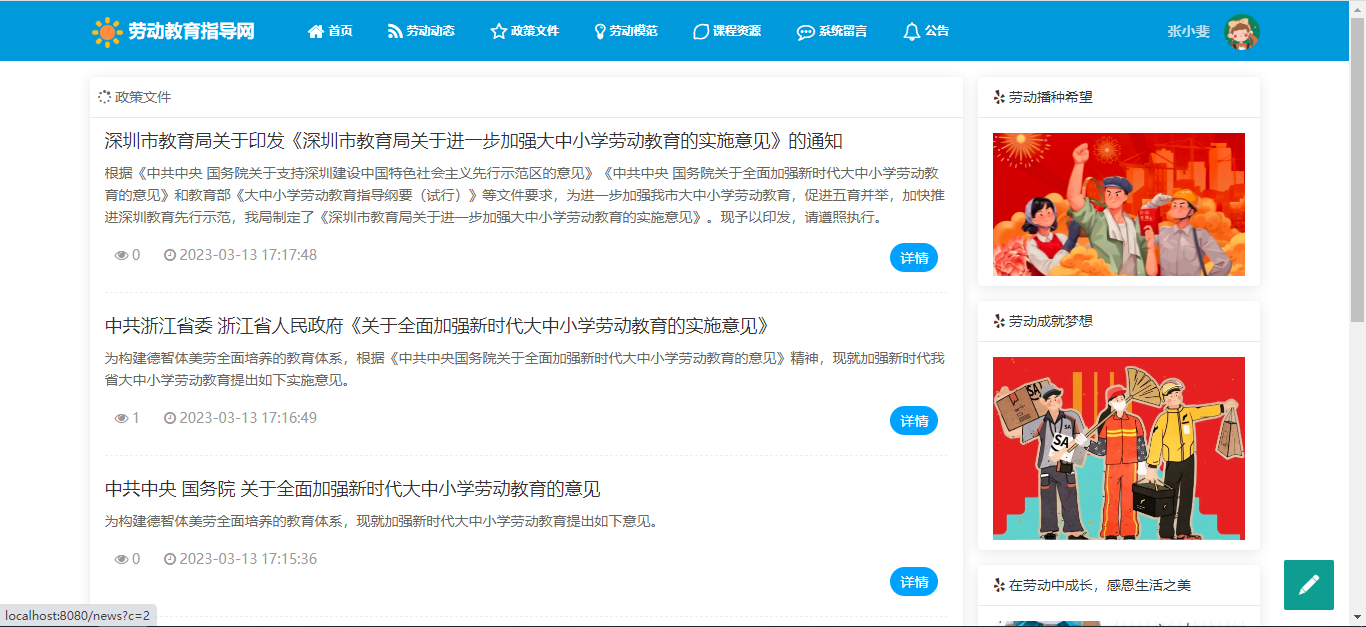Open the 劳动成就梦想 delivery workers image
This screenshot has width=1366, height=627.
pyautogui.click(x=1119, y=448)
